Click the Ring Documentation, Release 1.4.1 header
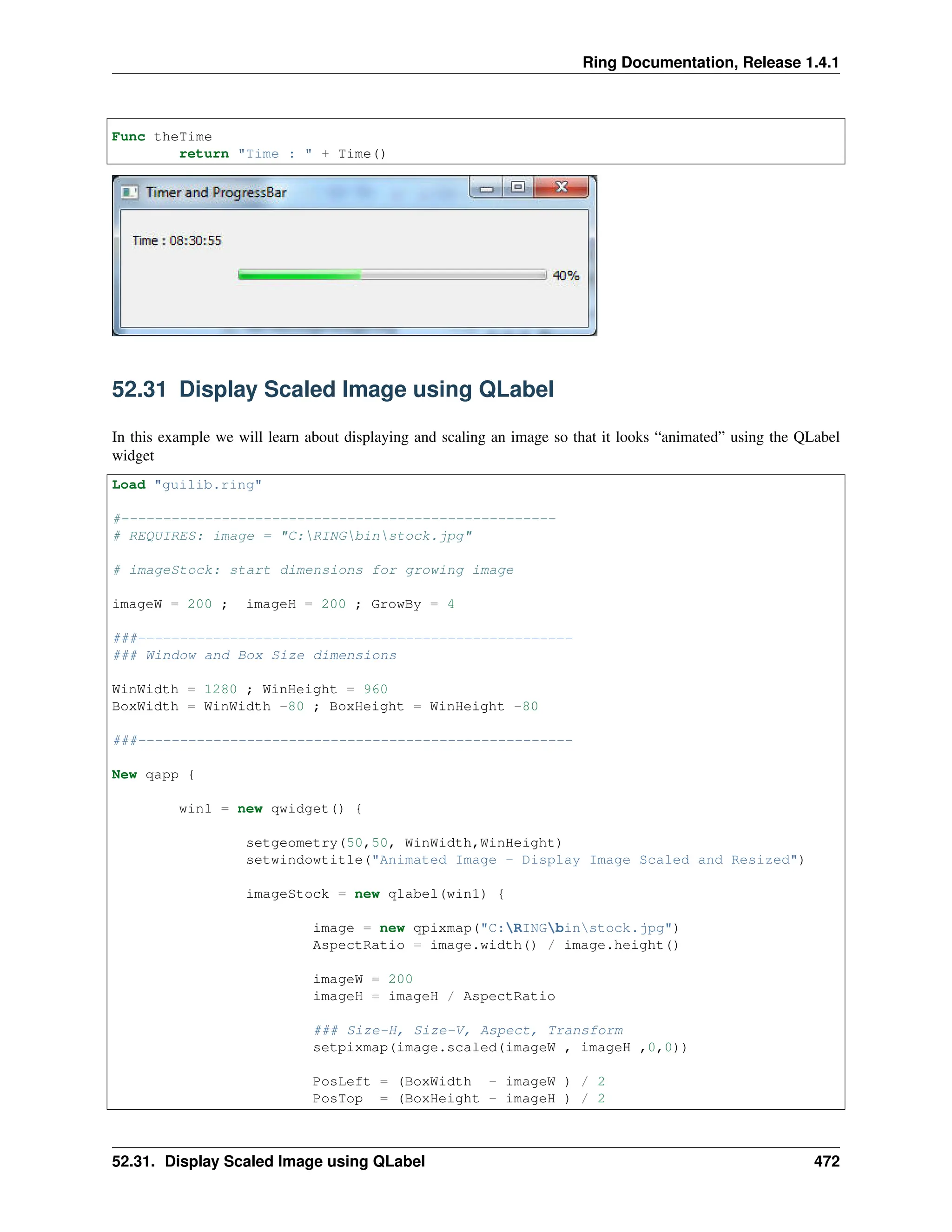This screenshot has width=952, height=1232. click(710, 62)
